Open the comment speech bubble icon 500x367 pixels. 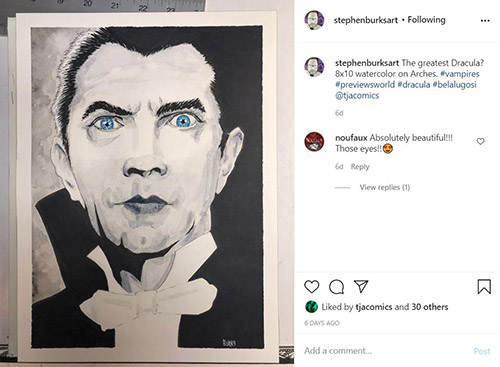(x=336, y=287)
